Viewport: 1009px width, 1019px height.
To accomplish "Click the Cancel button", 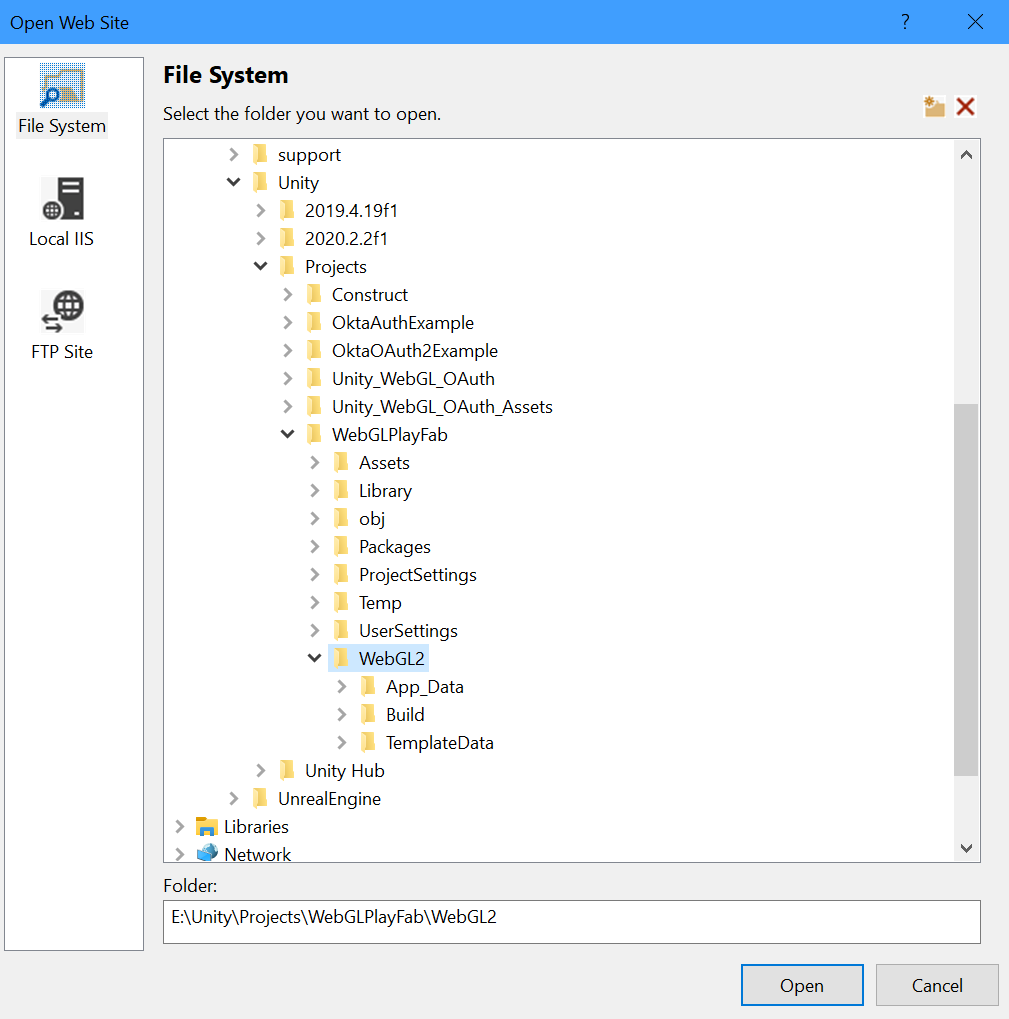I will pyautogui.click(x=937, y=985).
